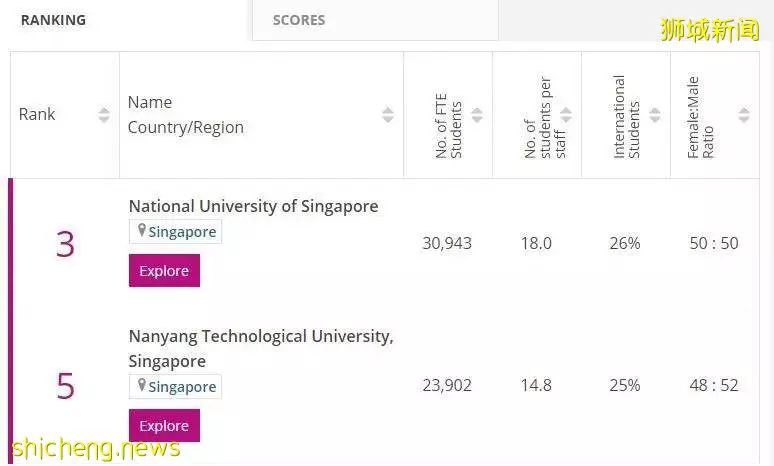Sort table by Rank column arrows

tap(104, 115)
